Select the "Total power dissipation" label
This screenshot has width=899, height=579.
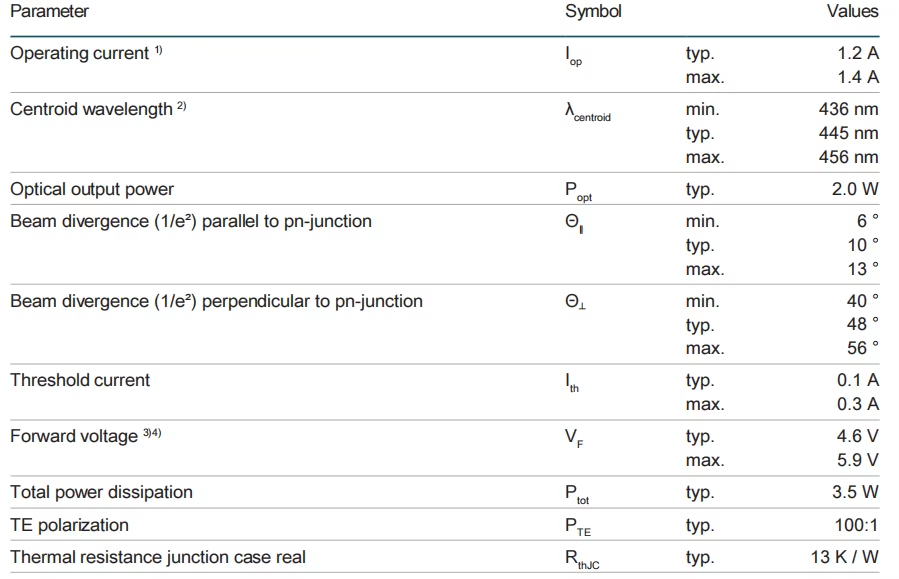point(101,492)
